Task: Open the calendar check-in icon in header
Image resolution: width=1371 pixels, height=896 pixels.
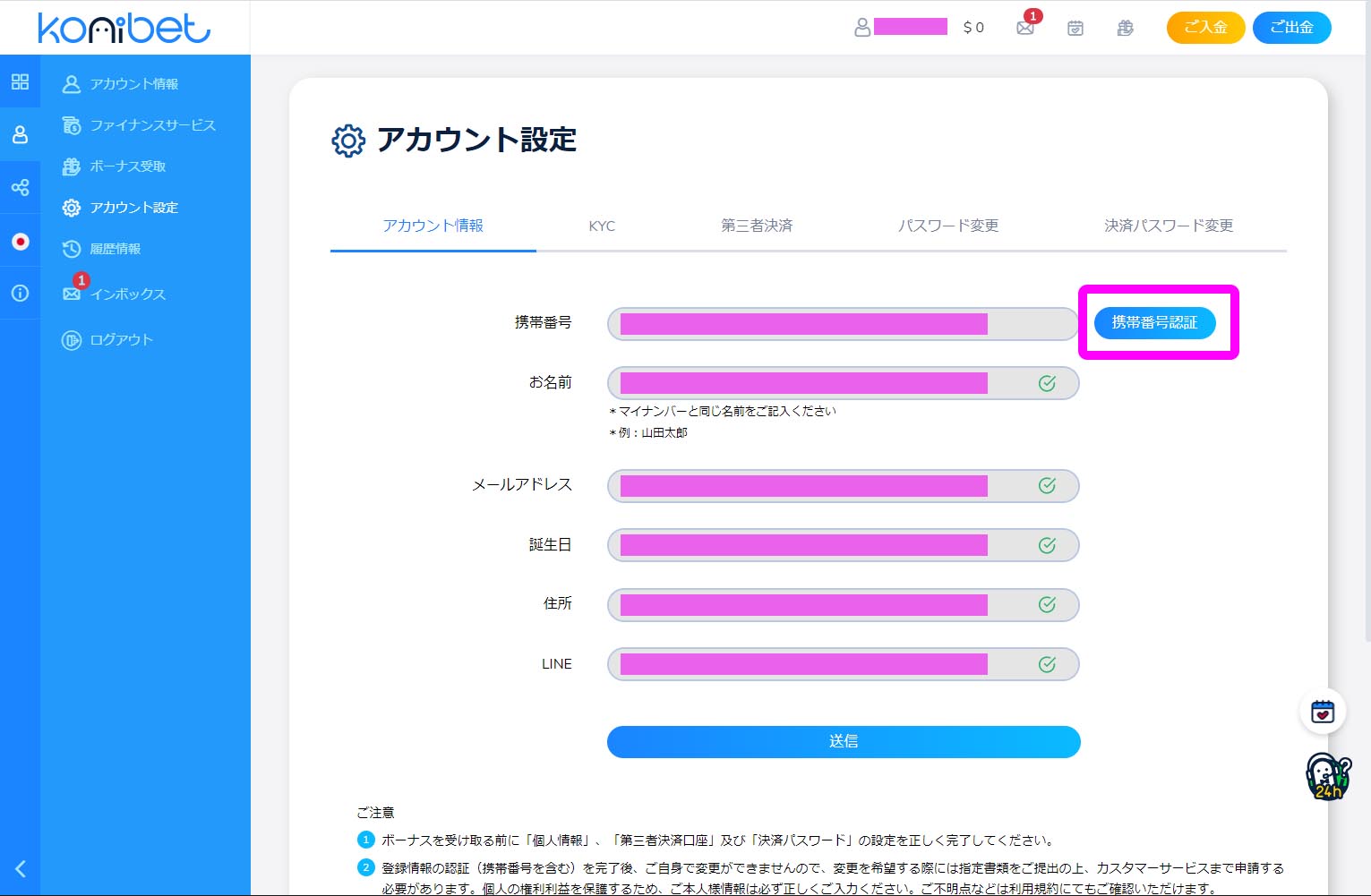Action: pyautogui.click(x=1075, y=28)
